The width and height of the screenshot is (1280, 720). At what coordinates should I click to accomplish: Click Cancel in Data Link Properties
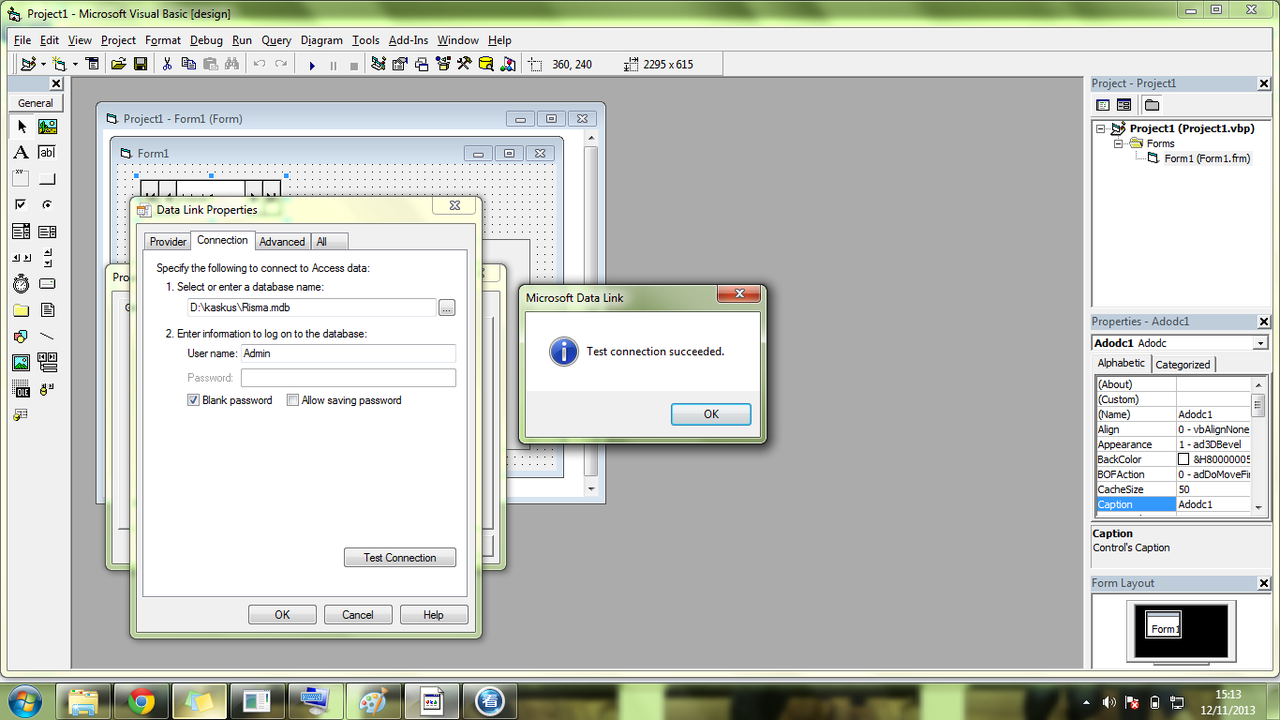(358, 614)
